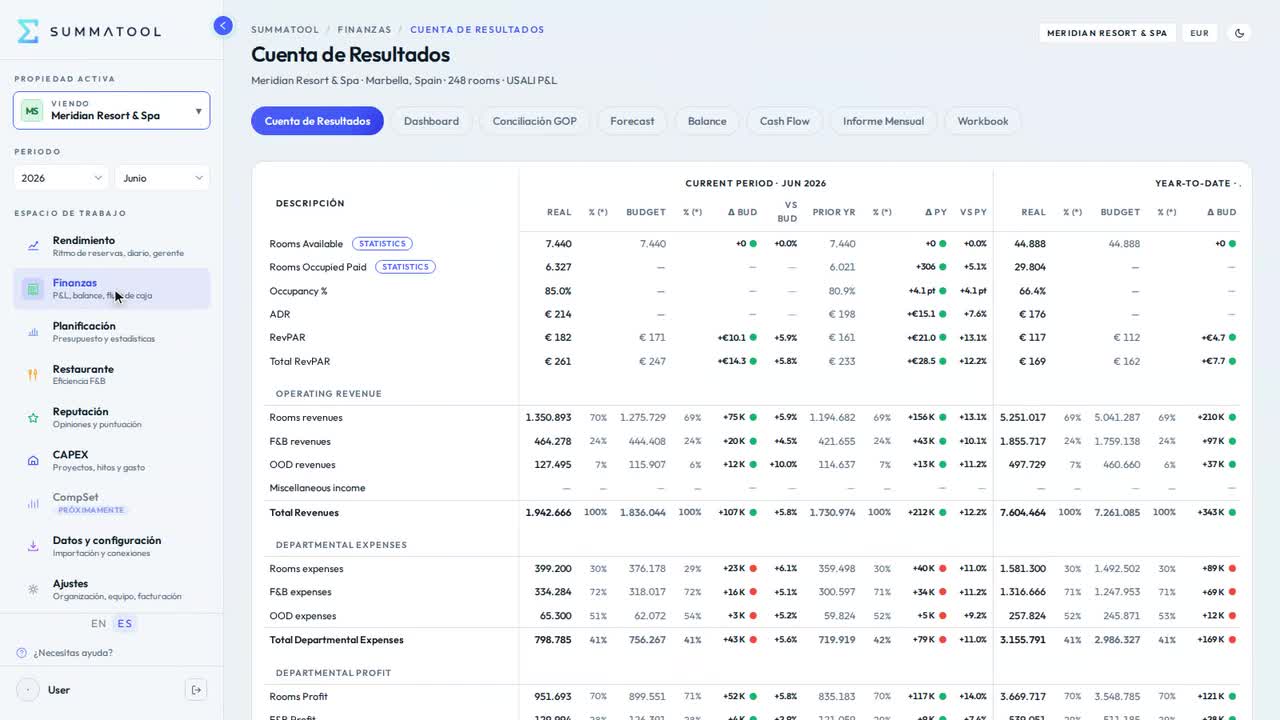Image resolution: width=1280 pixels, height=720 pixels.
Task: Open Planificación in the sidebar
Action: coord(112,332)
